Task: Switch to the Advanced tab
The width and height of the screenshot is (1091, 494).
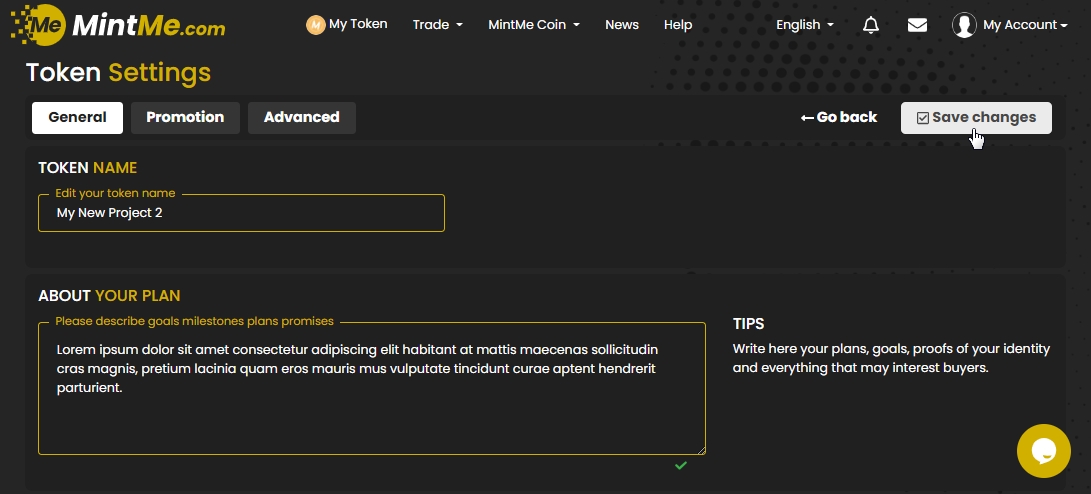Action: pyautogui.click(x=301, y=117)
